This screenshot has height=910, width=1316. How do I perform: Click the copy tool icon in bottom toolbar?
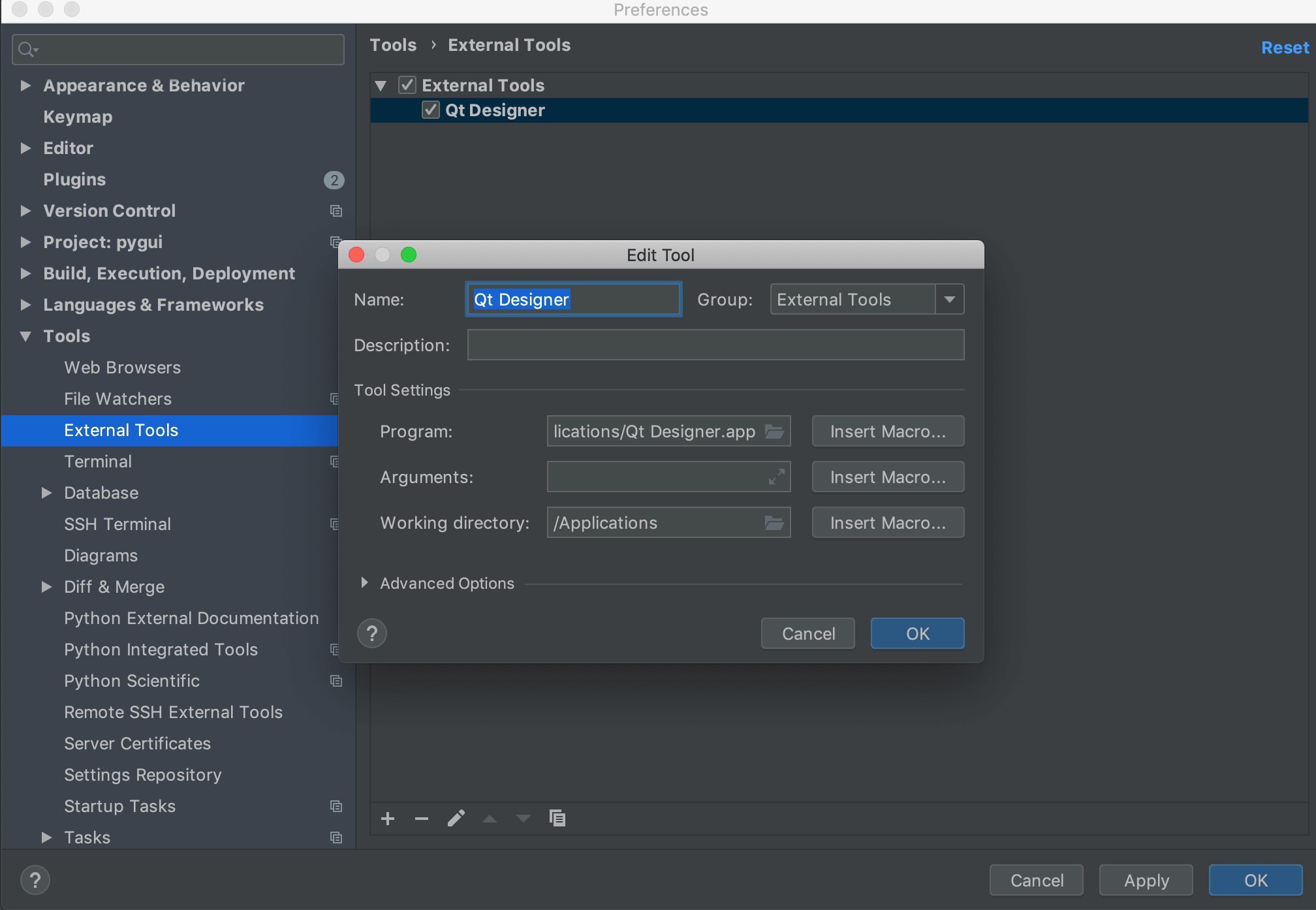click(557, 818)
